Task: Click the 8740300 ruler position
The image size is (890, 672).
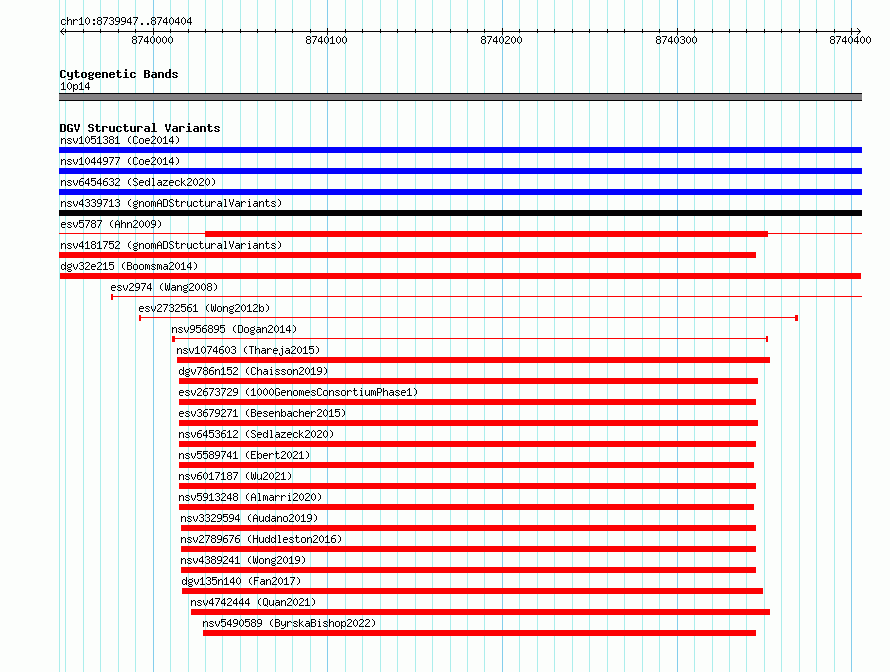Action: pos(676,40)
